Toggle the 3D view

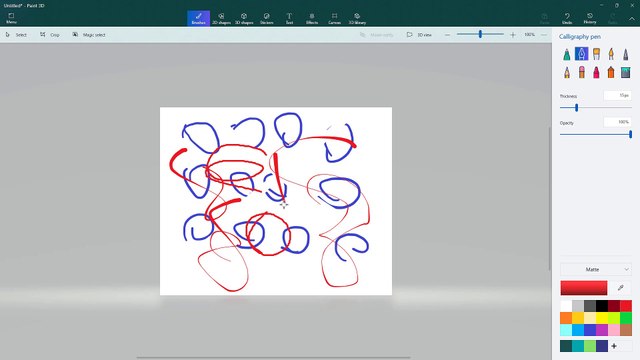pos(420,35)
